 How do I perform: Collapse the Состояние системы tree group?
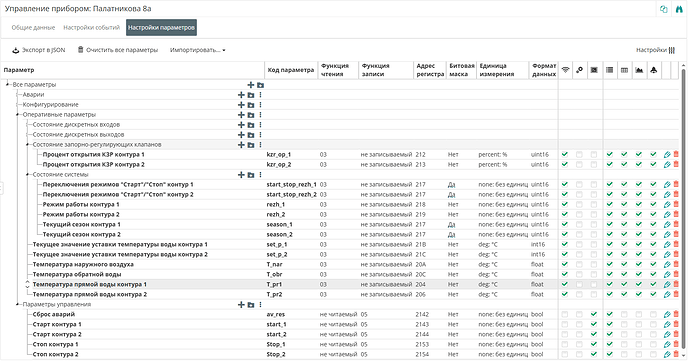(x=27, y=175)
